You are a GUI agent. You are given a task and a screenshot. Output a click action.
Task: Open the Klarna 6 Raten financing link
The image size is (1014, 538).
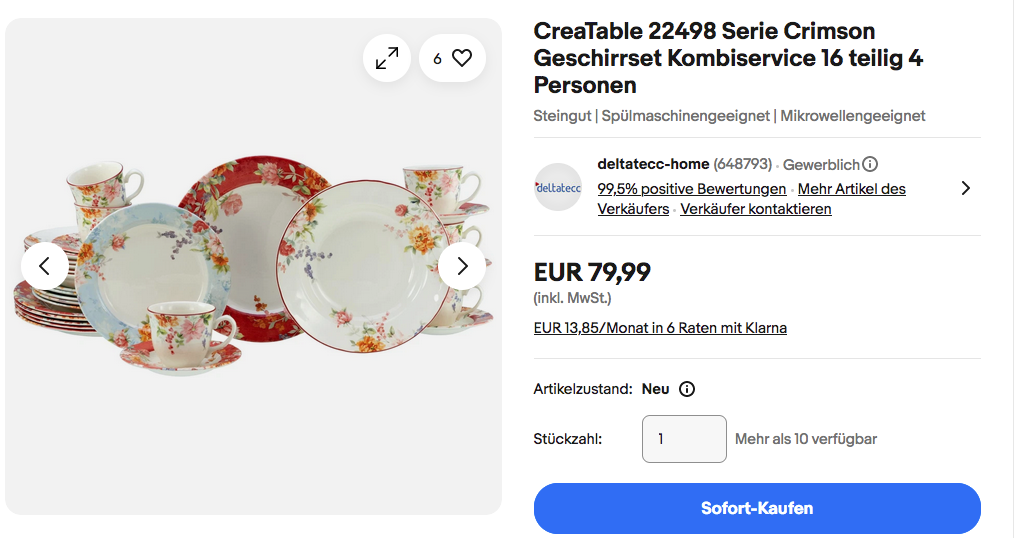[x=660, y=328]
